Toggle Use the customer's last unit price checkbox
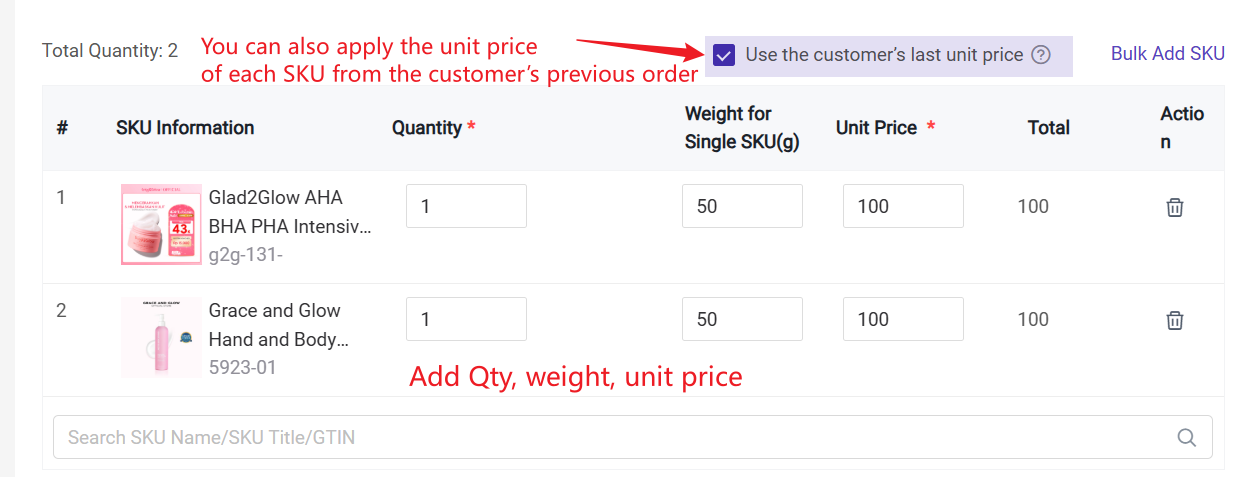 (x=724, y=55)
